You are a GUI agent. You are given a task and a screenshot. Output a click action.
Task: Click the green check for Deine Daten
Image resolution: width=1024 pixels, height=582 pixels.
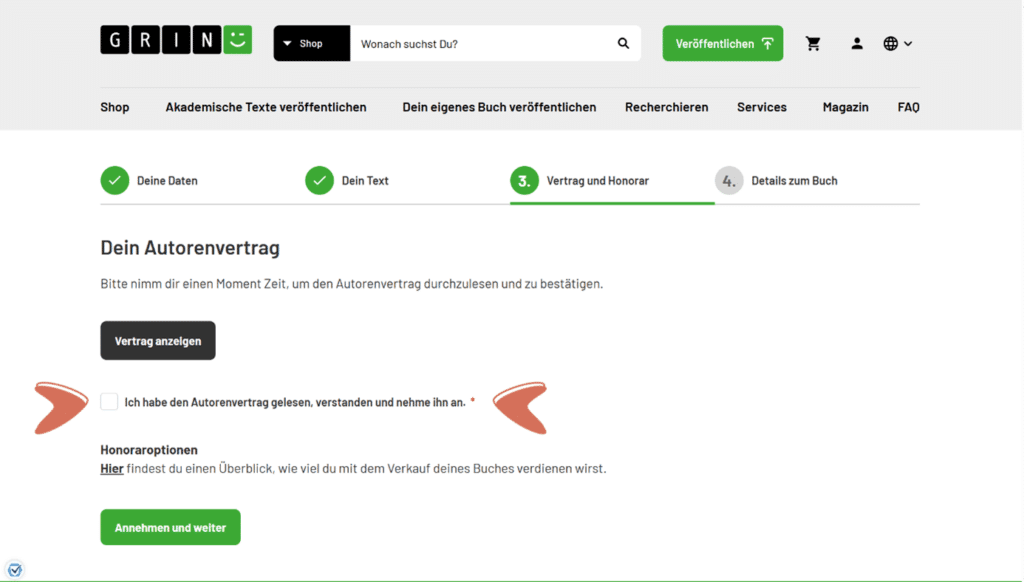pos(115,181)
